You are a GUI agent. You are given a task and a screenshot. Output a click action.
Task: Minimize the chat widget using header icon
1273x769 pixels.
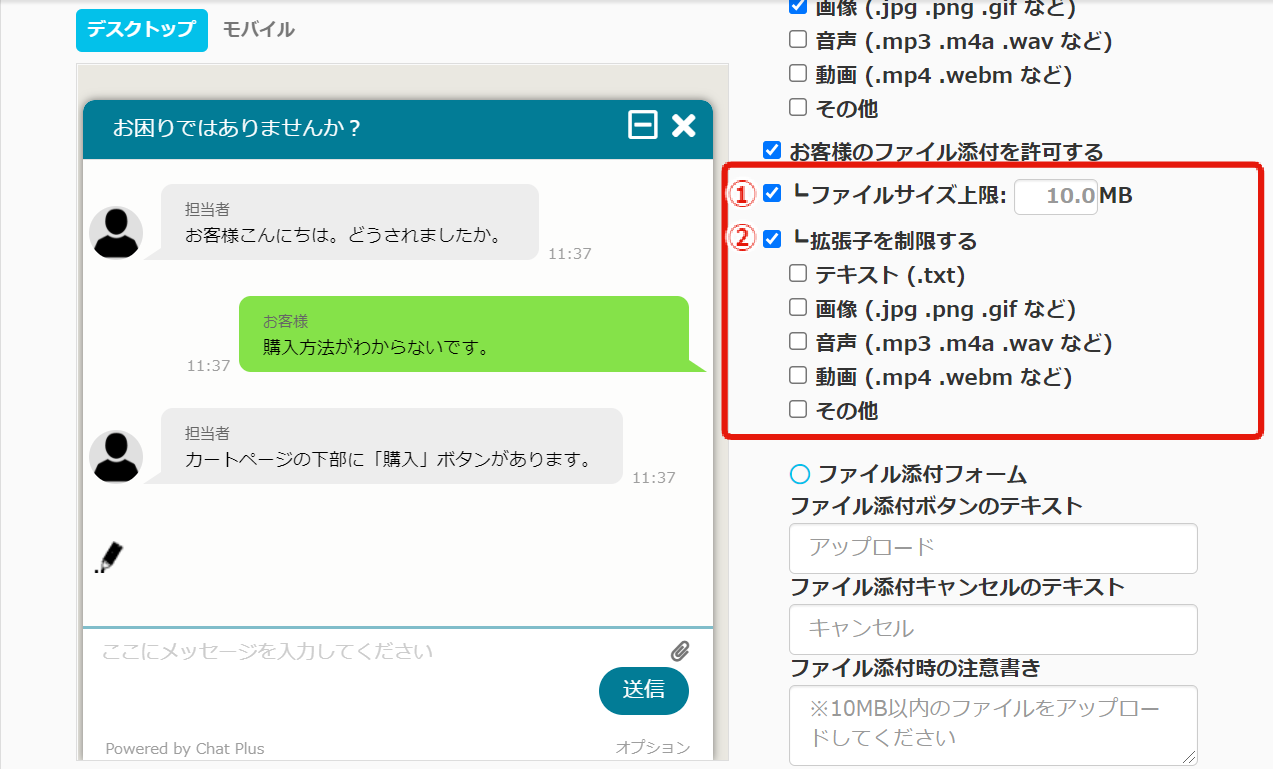pos(642,125)
